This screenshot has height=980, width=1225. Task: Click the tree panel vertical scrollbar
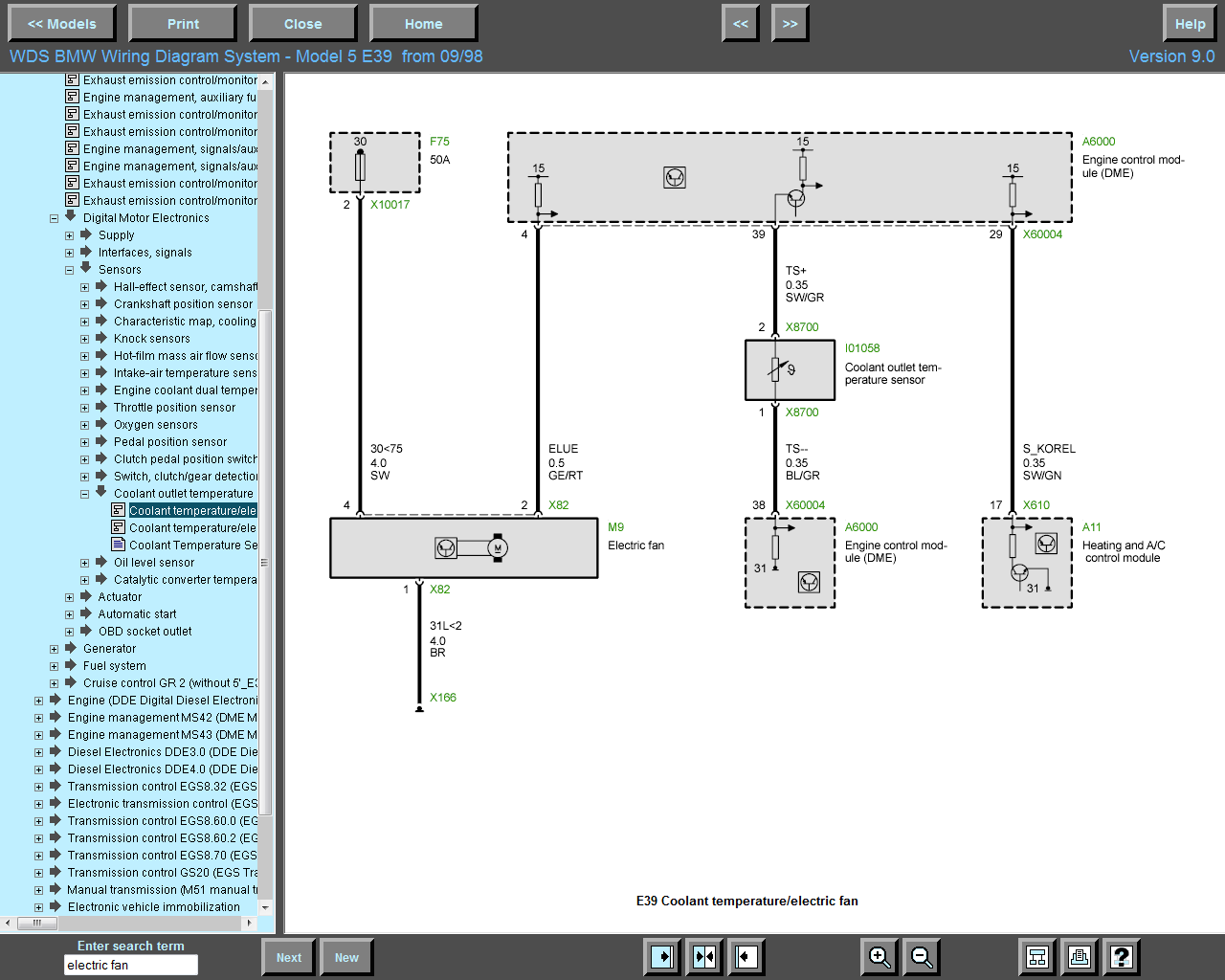point(266,562)
